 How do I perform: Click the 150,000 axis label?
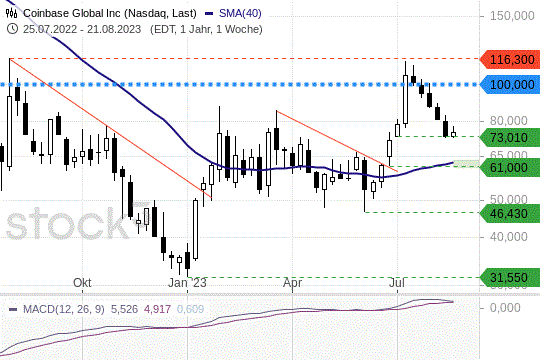pyautogui.click(x=512, y=16)
